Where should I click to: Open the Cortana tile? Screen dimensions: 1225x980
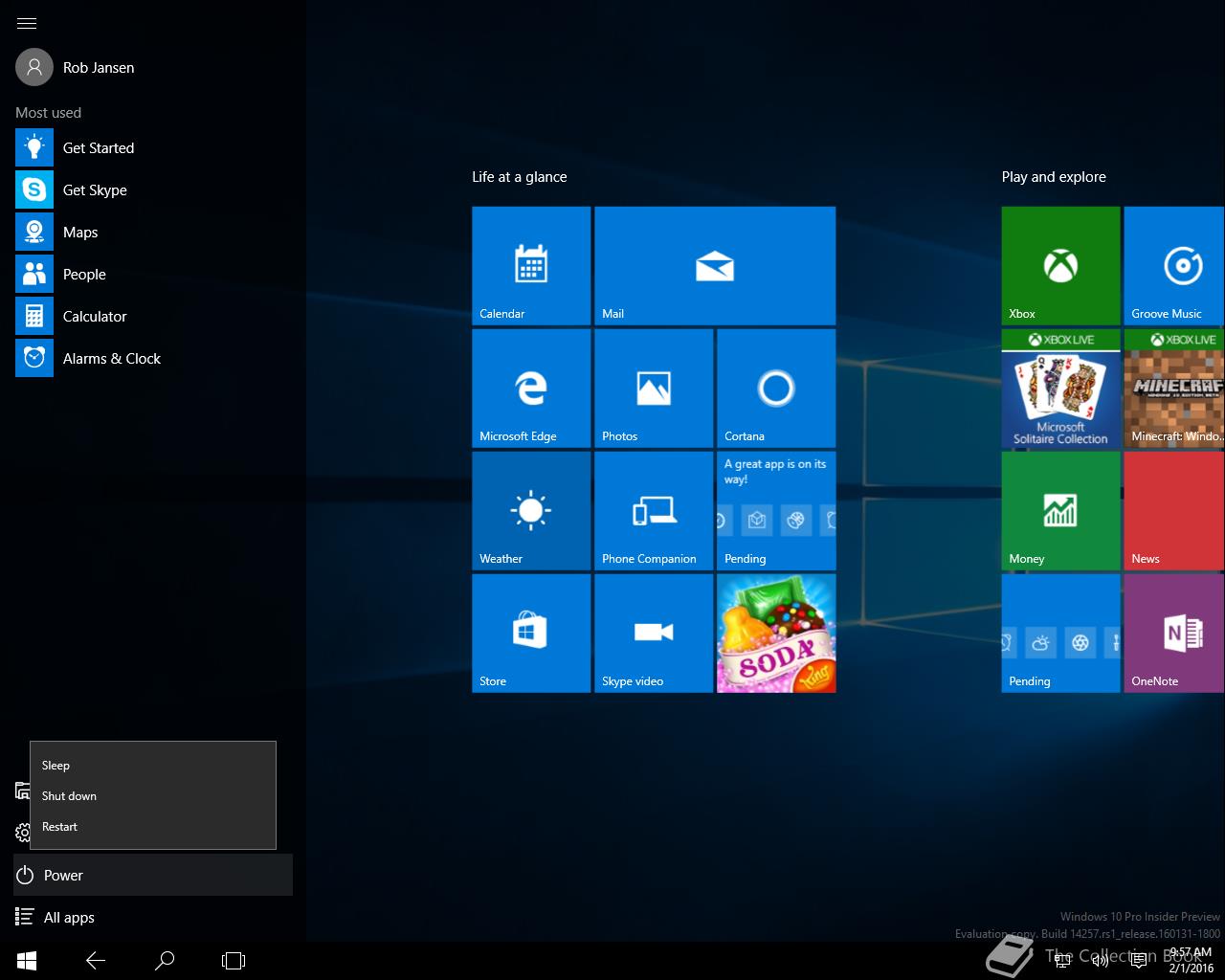coord(776,389)
